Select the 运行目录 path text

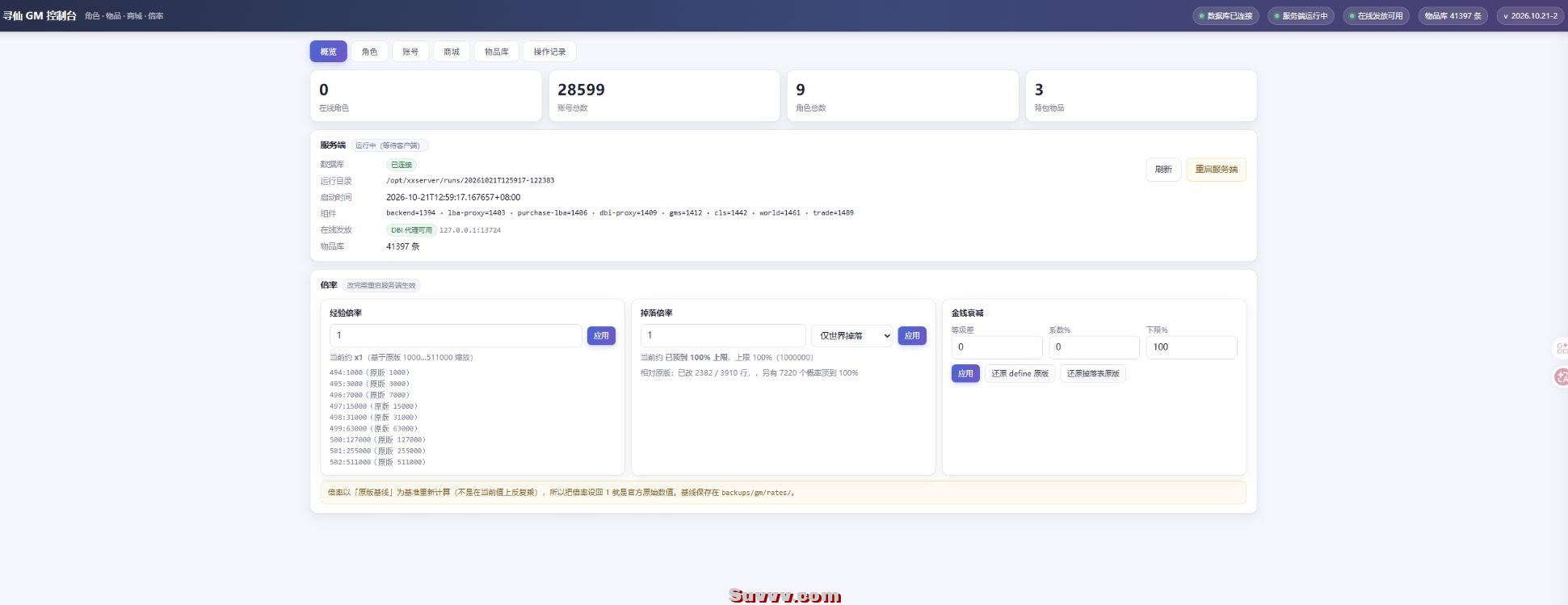470,181
